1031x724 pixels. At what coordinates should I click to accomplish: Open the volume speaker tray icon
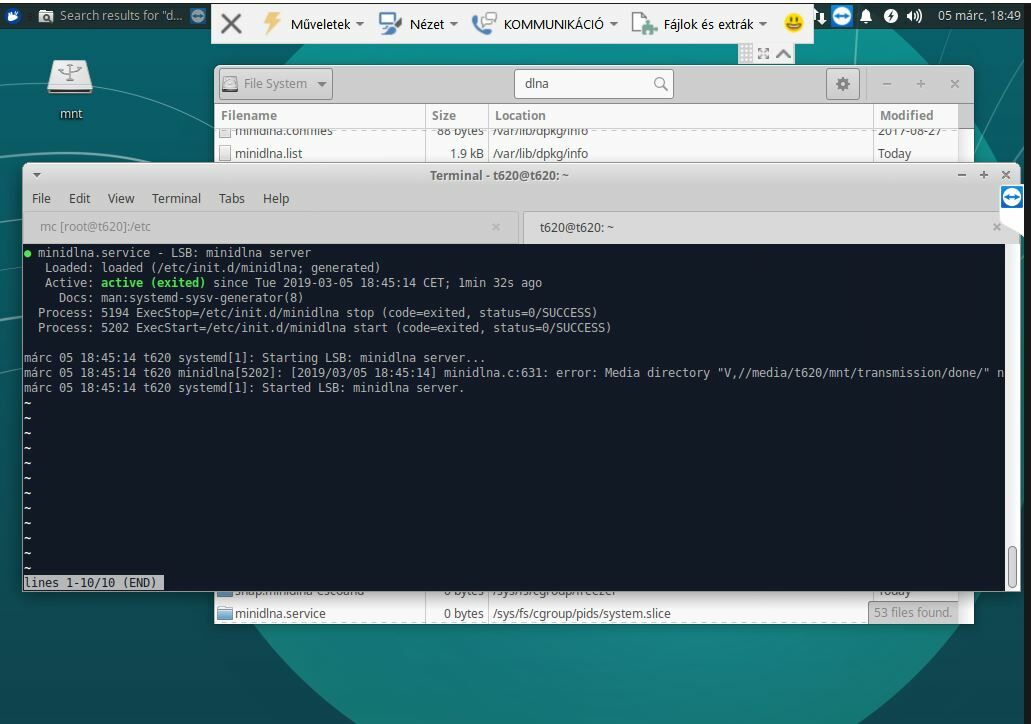pos(914,16)
